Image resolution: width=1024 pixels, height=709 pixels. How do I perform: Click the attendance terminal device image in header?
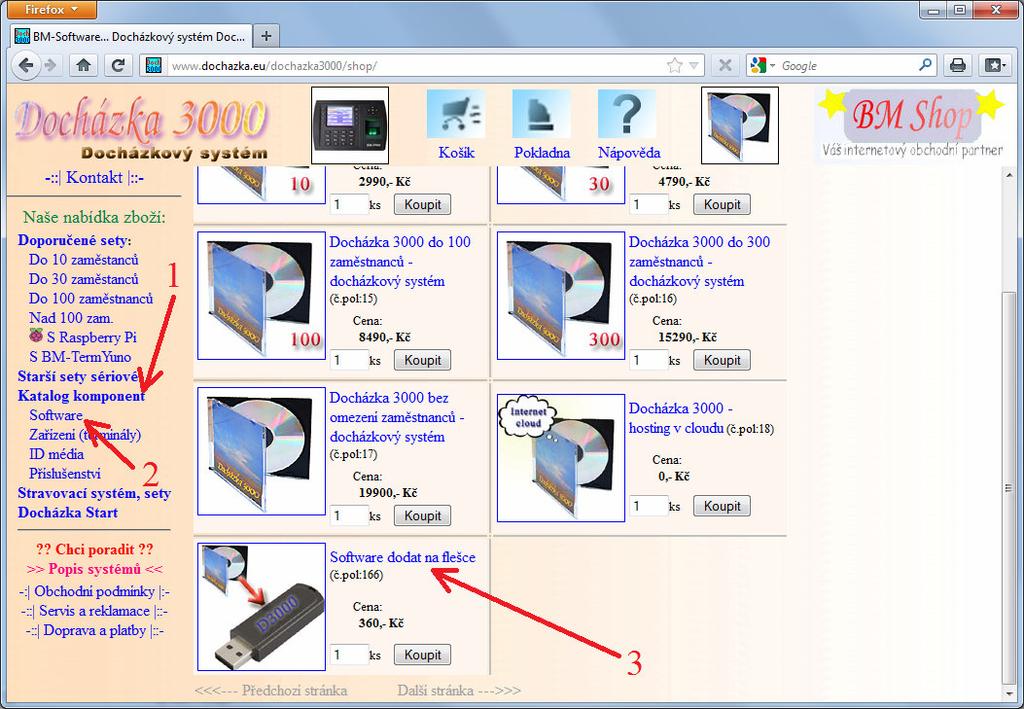[350, 125]
